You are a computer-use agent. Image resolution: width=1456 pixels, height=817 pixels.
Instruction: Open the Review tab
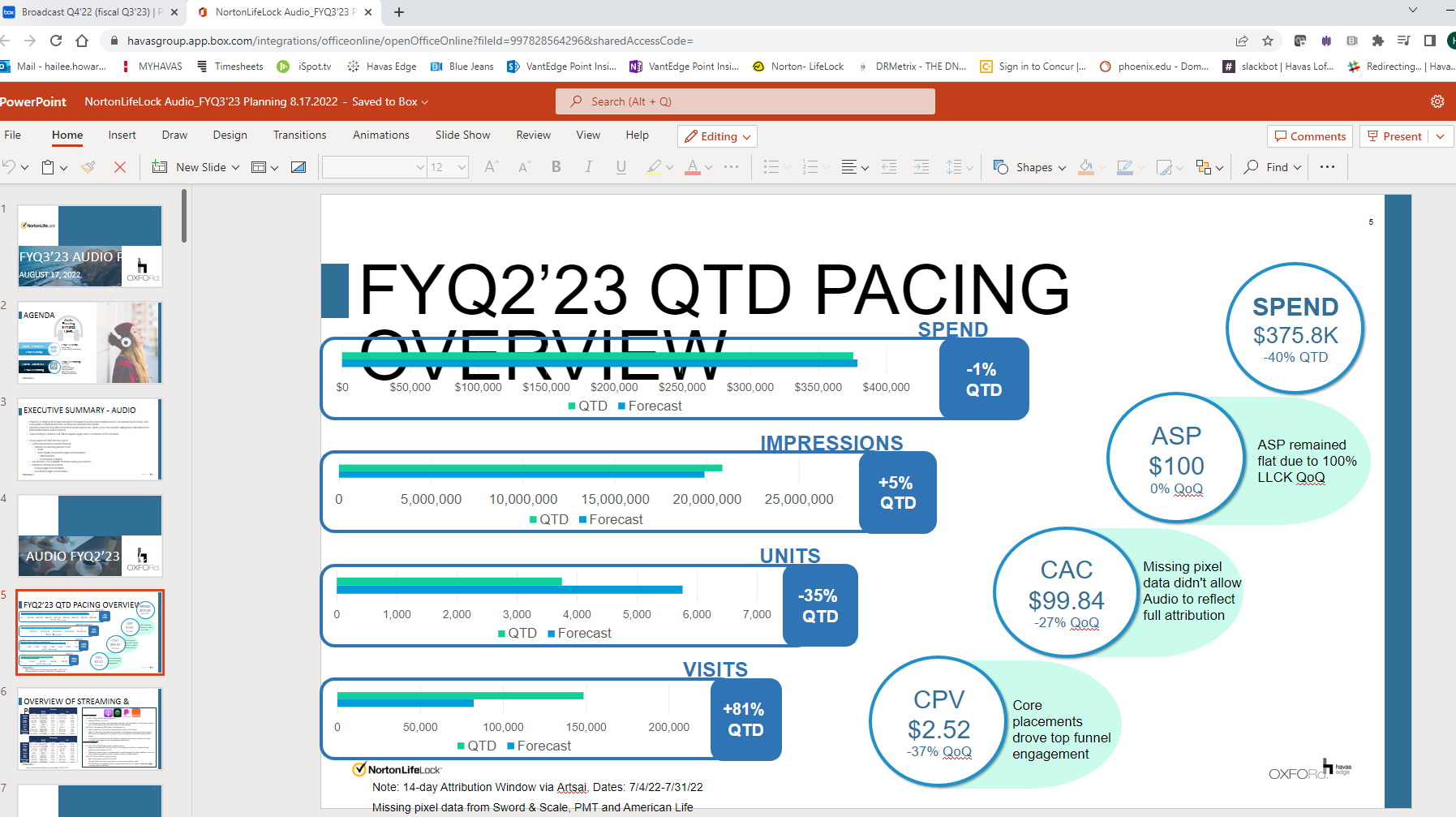pos(533,135)
